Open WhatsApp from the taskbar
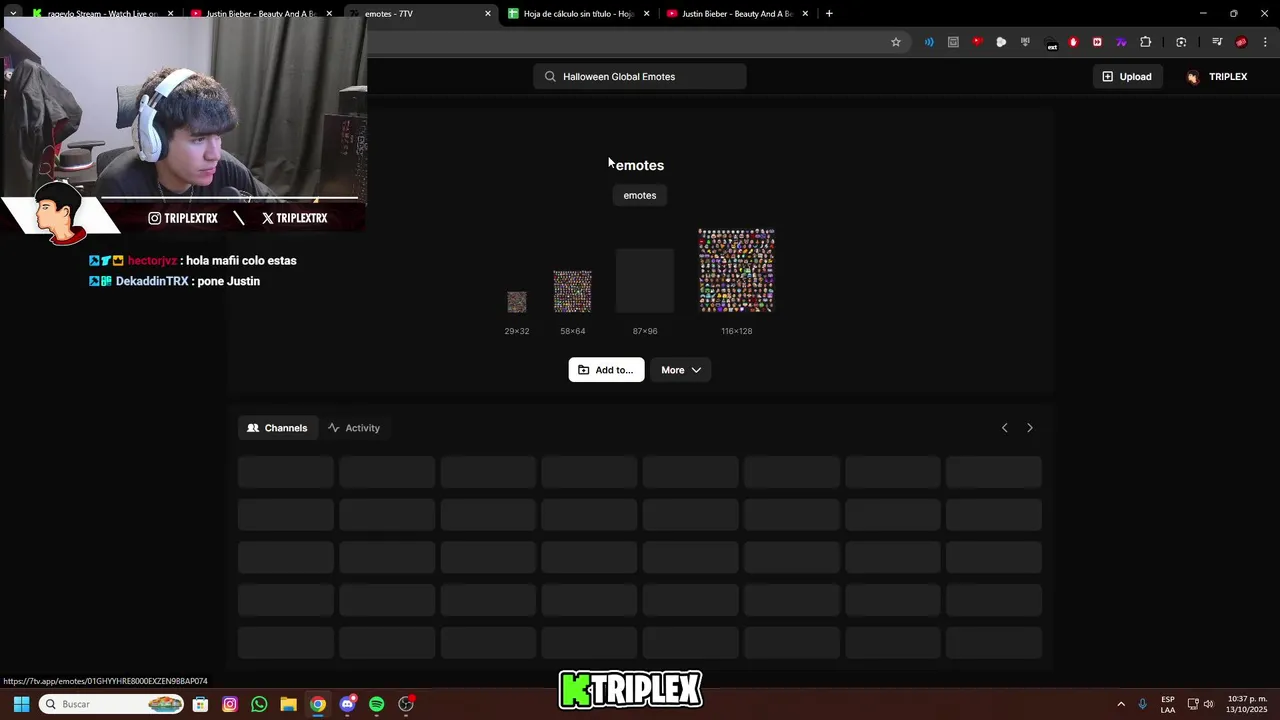1280x720 pixels. [259, 704]
